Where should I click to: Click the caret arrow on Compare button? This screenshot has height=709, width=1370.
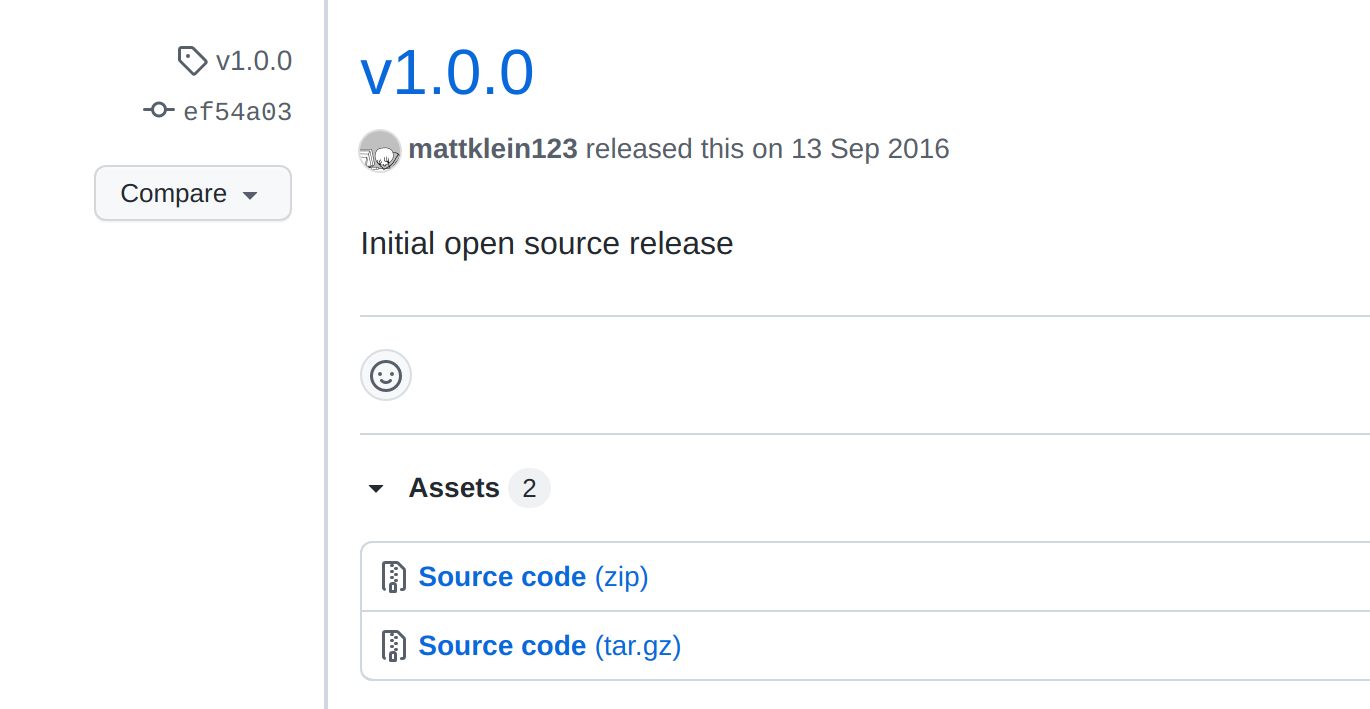point(250,195)
